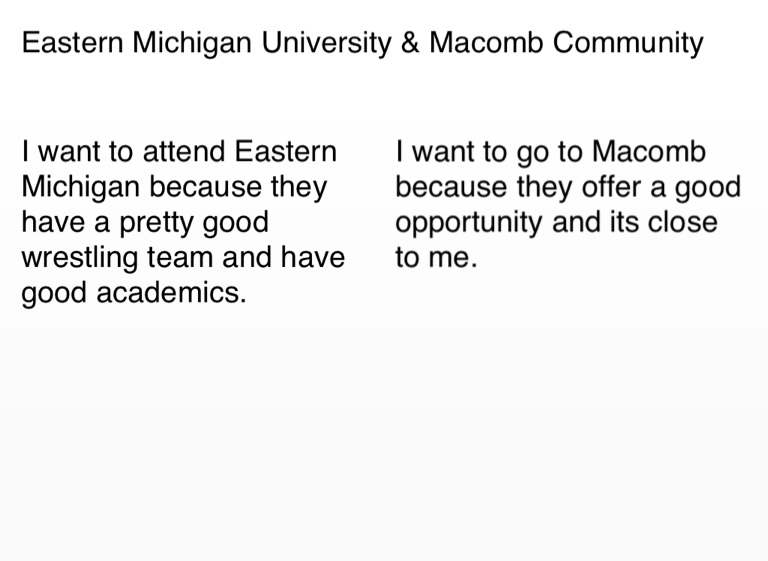The image size is (768, 561).
Task: Click the line "because they offer a good"
Action: point(568,188)
